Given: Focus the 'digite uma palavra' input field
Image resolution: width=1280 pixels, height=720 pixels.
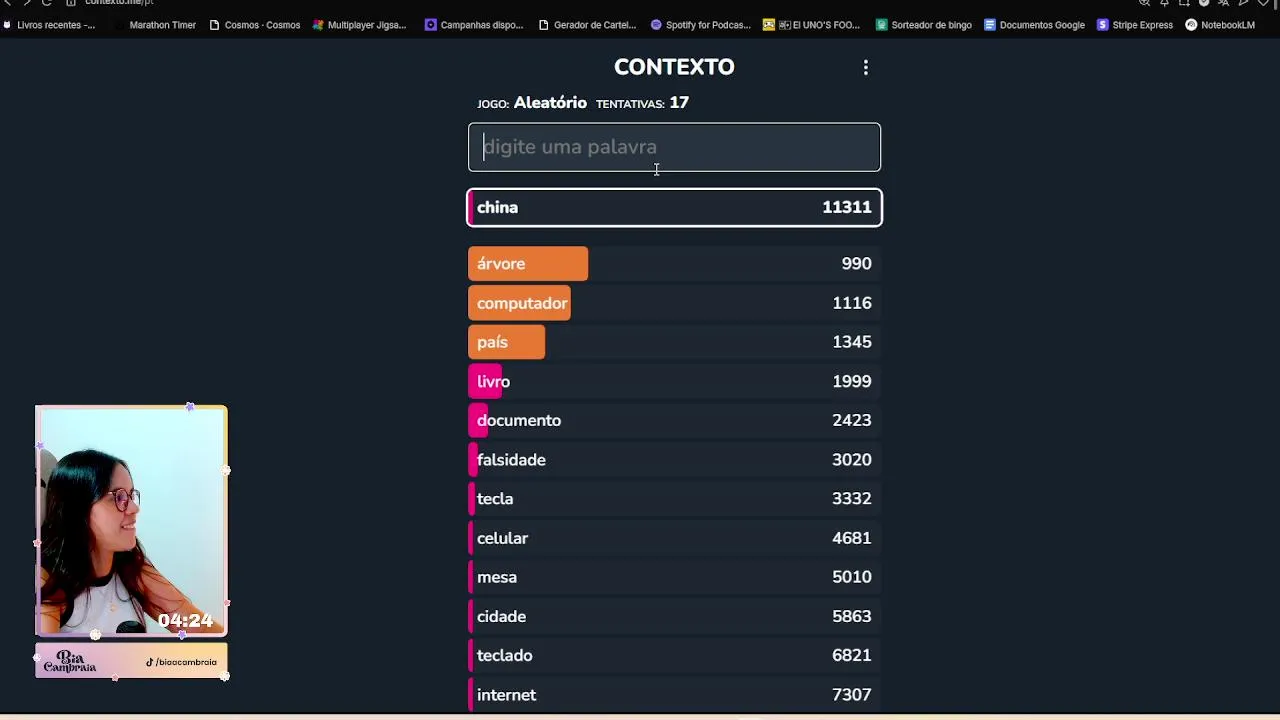Looking at the screenshot, I should pyautogui.click(x=674, y=147).
